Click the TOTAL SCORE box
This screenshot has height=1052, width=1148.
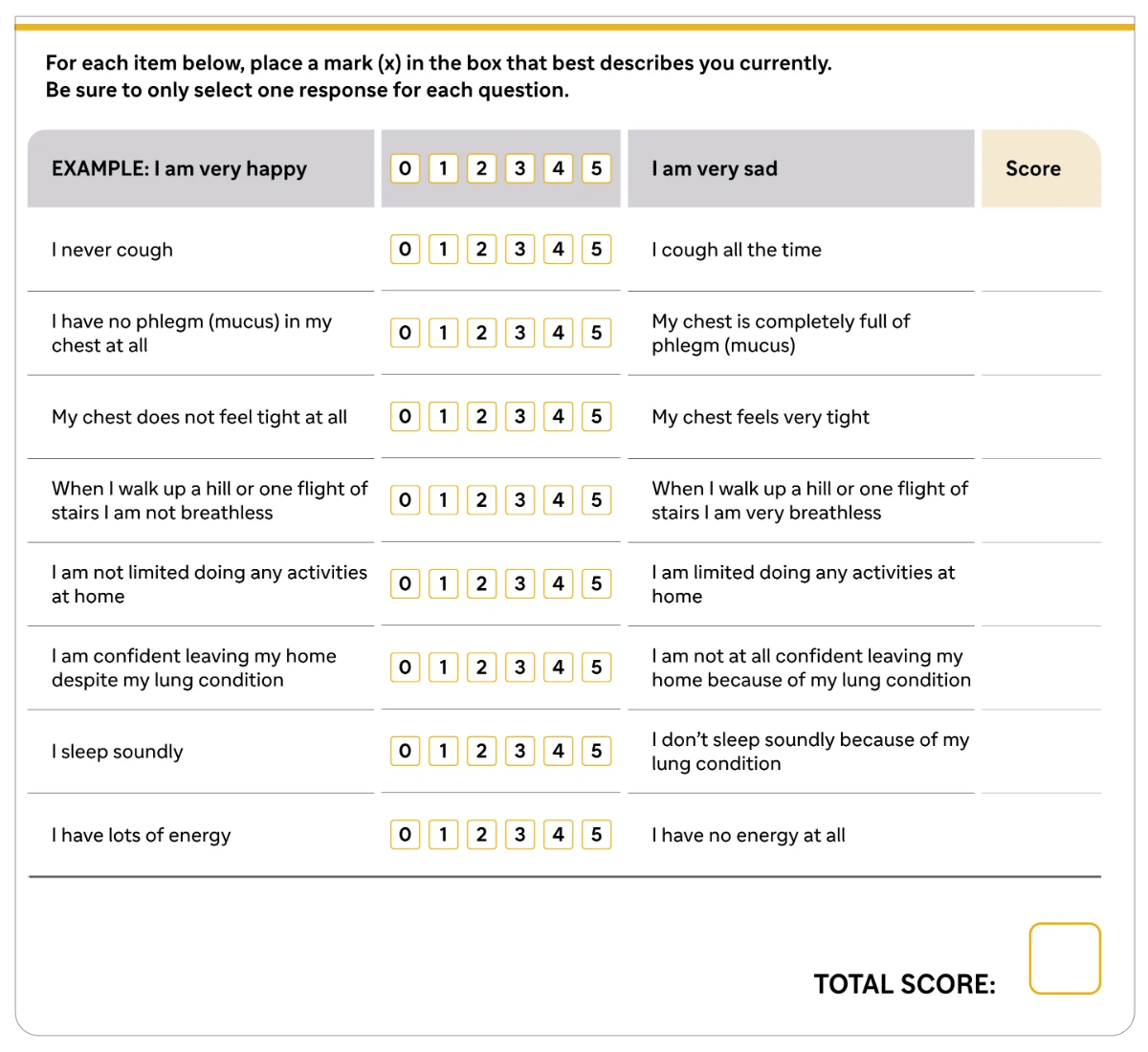coord(1065,958)
